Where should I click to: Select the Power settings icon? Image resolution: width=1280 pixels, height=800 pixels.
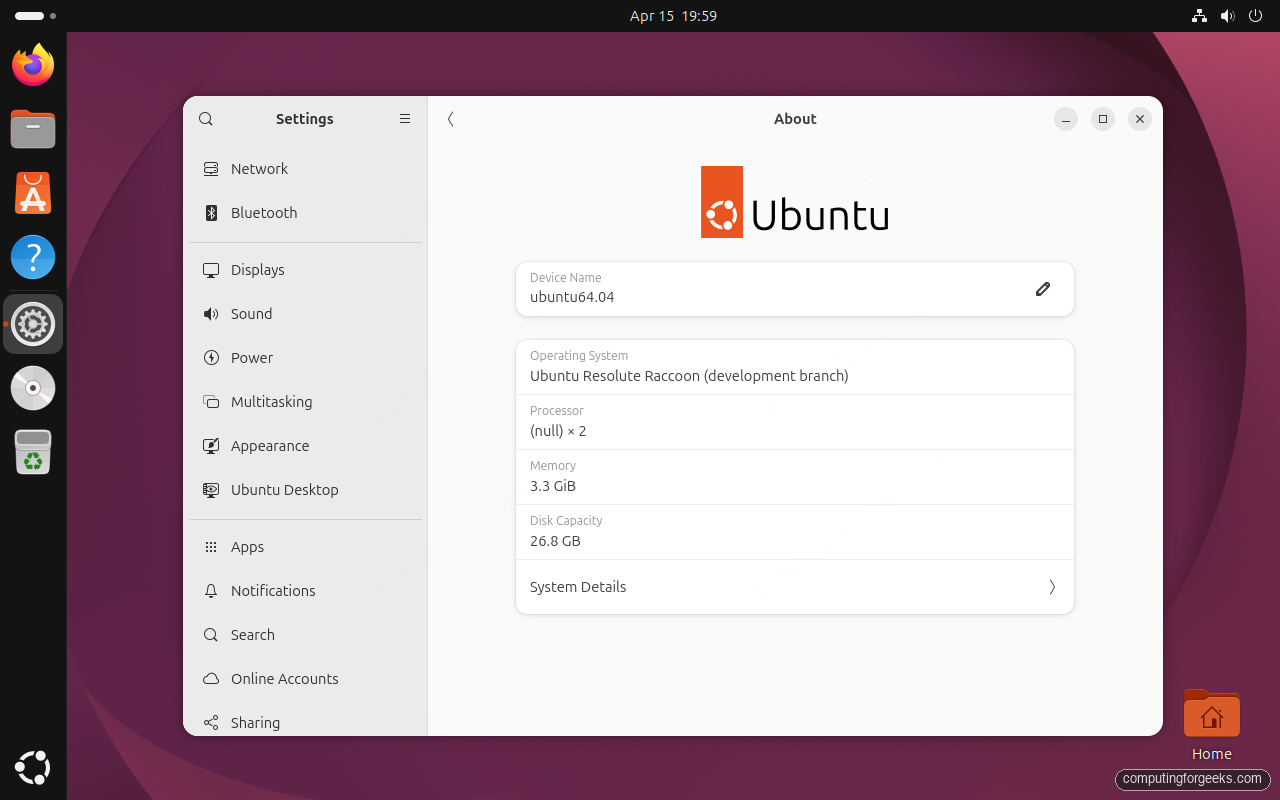point(211,357)
